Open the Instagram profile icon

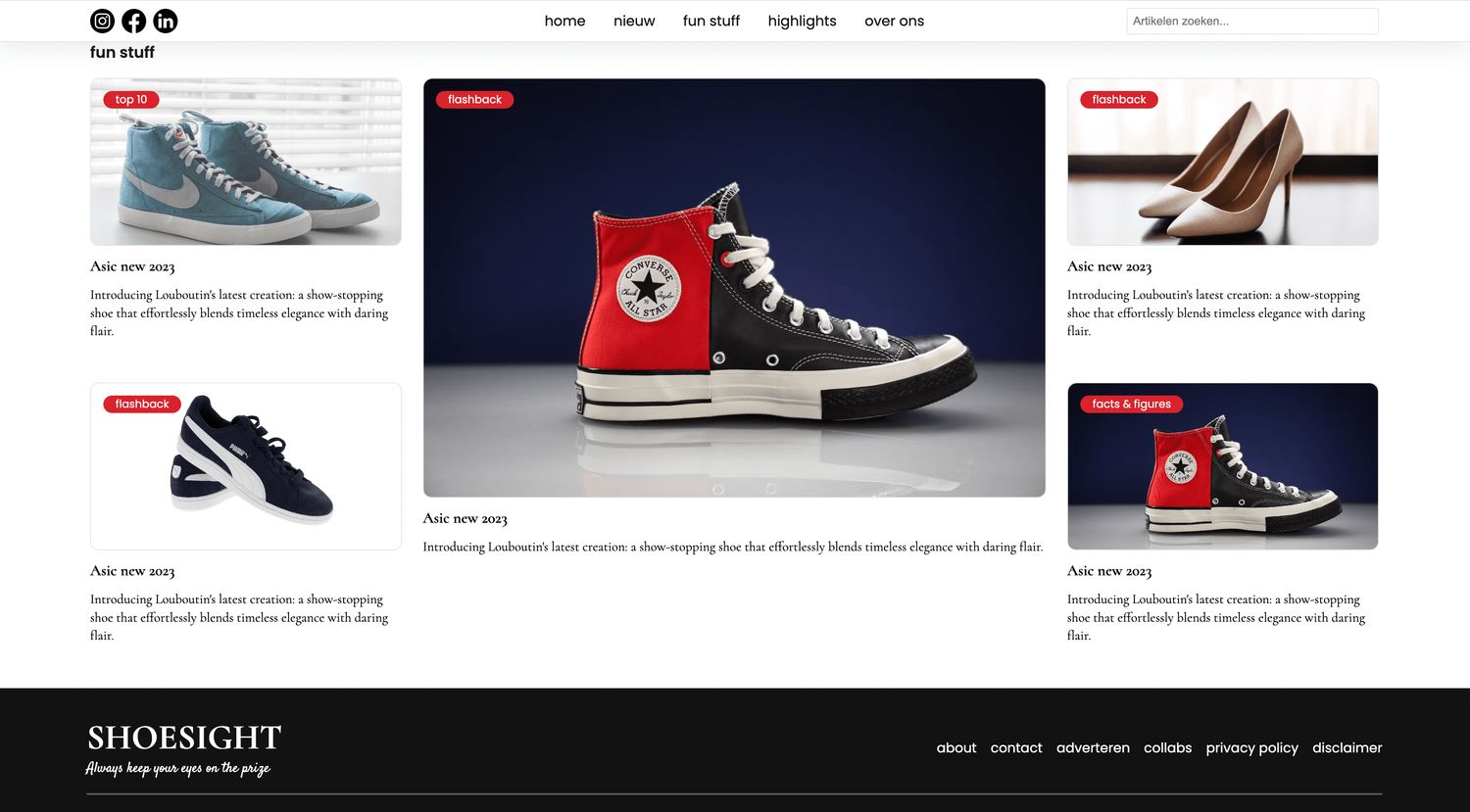102,21
